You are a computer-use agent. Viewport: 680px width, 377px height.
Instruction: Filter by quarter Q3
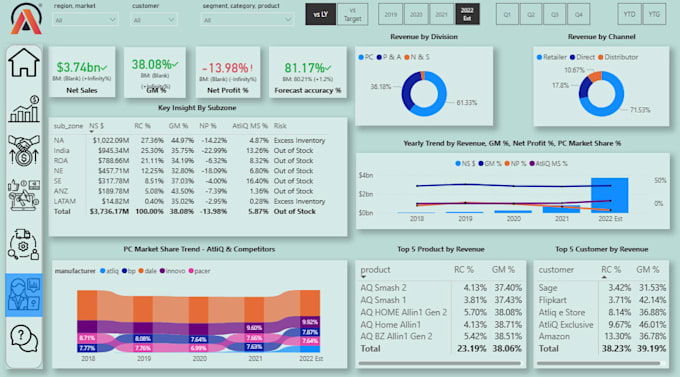tap(555, 14)
